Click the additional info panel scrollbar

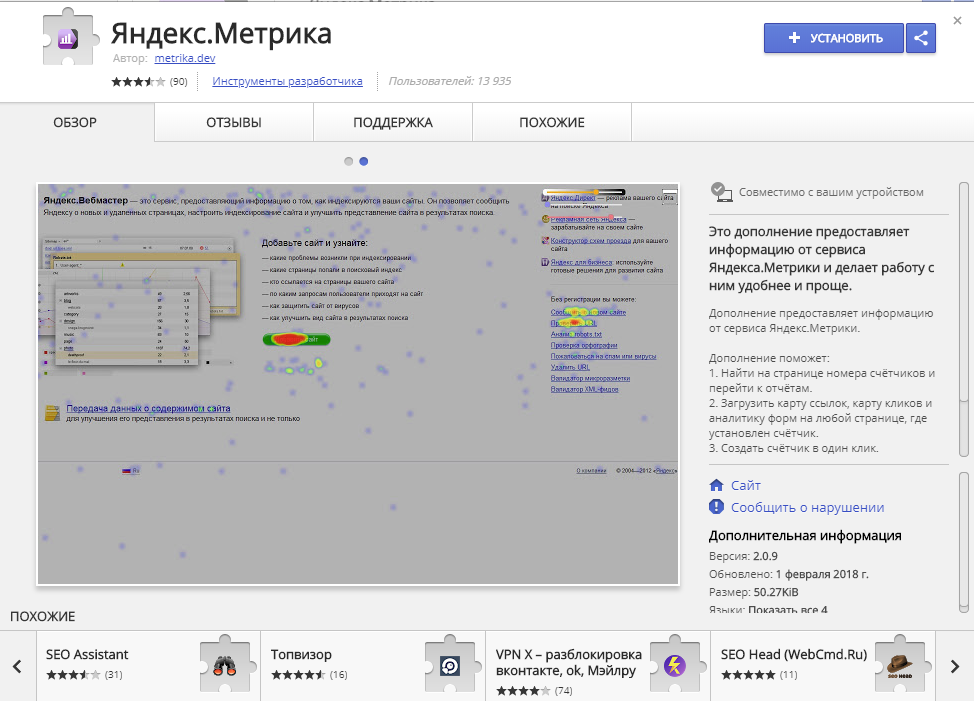click(x=963, y=541)
